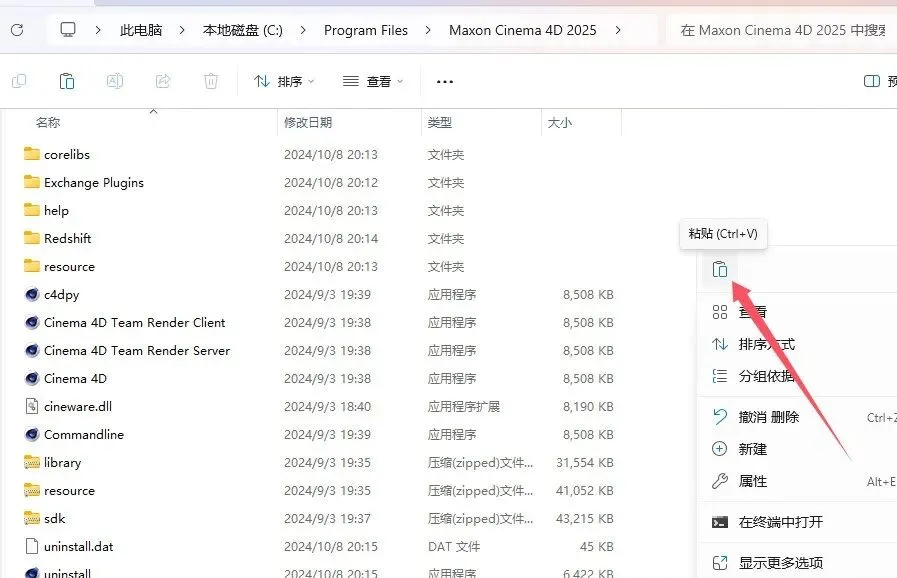
Task: Click date 2024/9/3 18:40 of cineware.dll
Action: coord(327,407)
